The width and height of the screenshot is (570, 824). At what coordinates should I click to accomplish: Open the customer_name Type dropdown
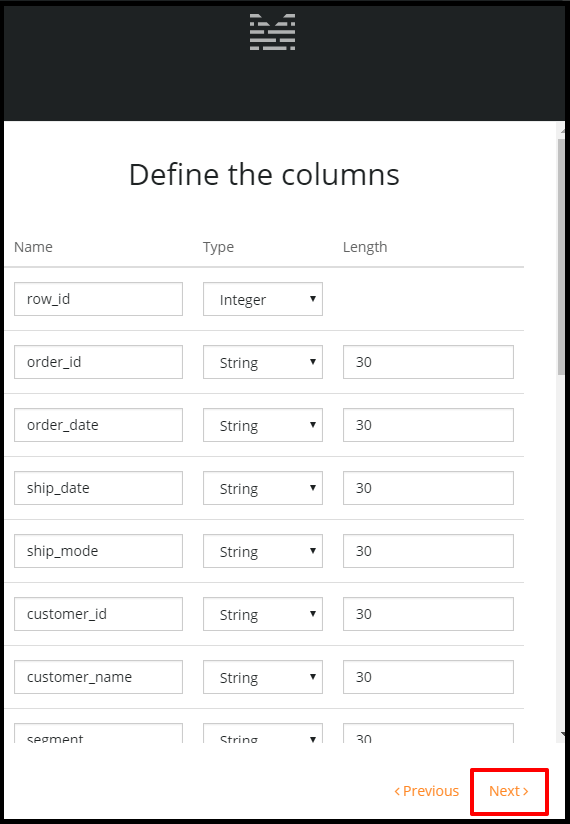click(x=263, y=677)
